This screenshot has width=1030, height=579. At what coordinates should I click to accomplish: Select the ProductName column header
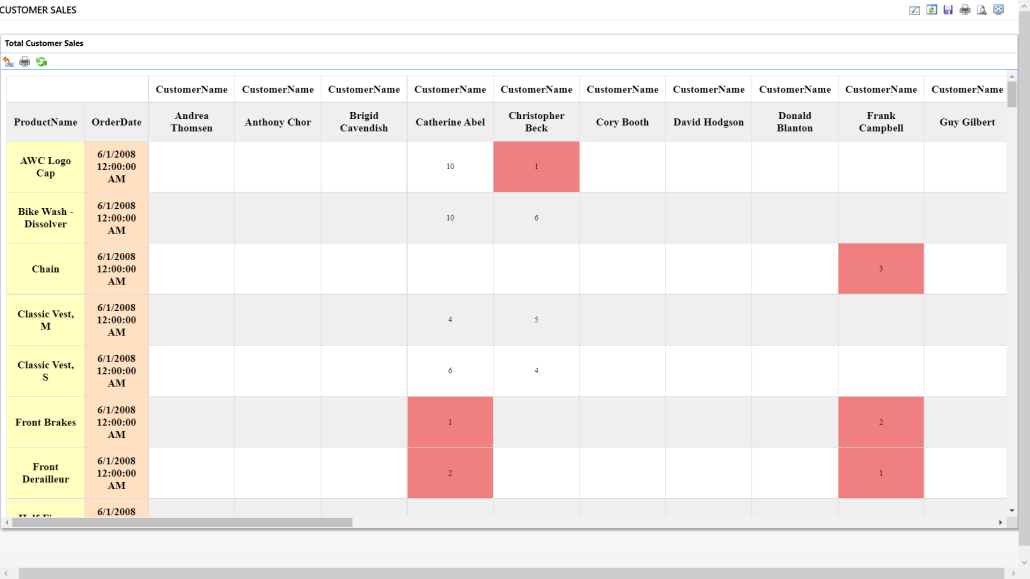pyautogui.click(x=45, y=122)
